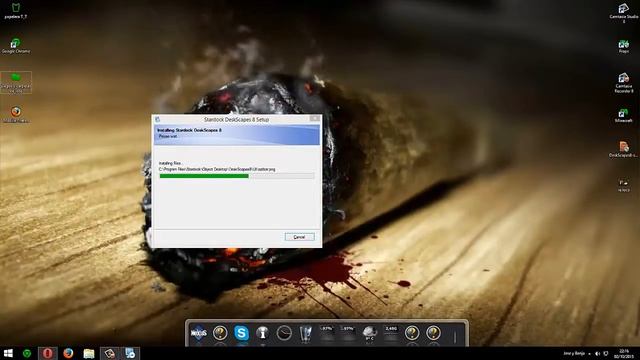Open the papelera T_T recycle bin icon
640x360 pixels.
16,11
